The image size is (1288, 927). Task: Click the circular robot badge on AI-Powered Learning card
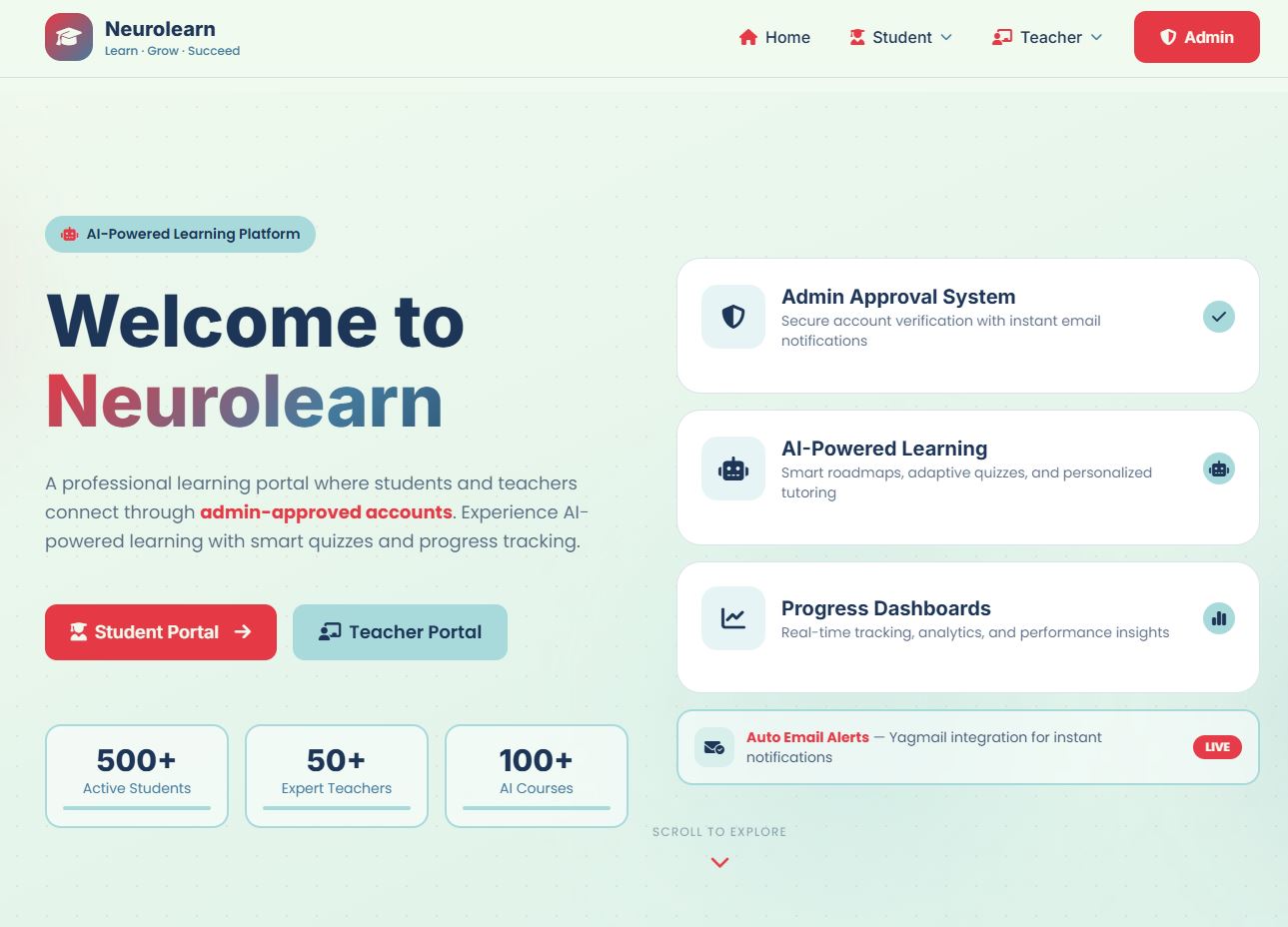1218,467
